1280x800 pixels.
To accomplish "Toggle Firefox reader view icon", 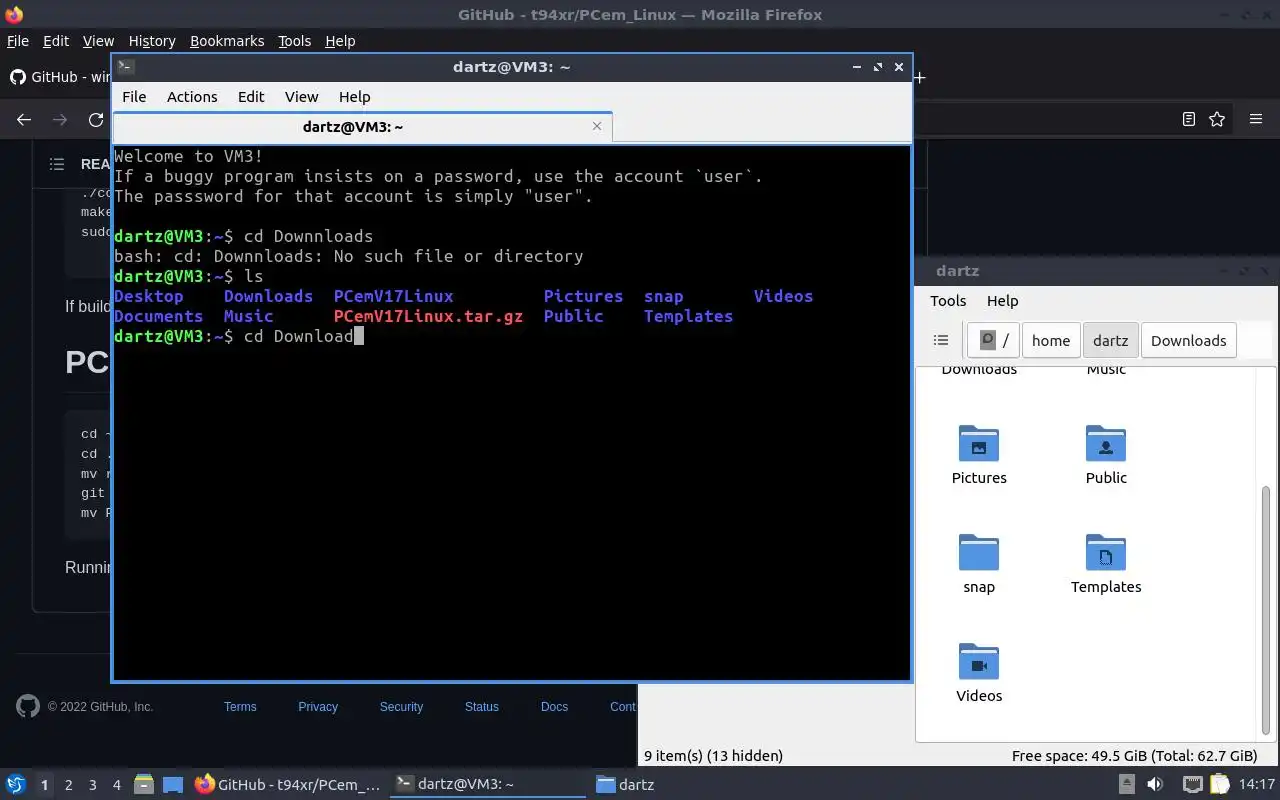I will click(1189, 119).
